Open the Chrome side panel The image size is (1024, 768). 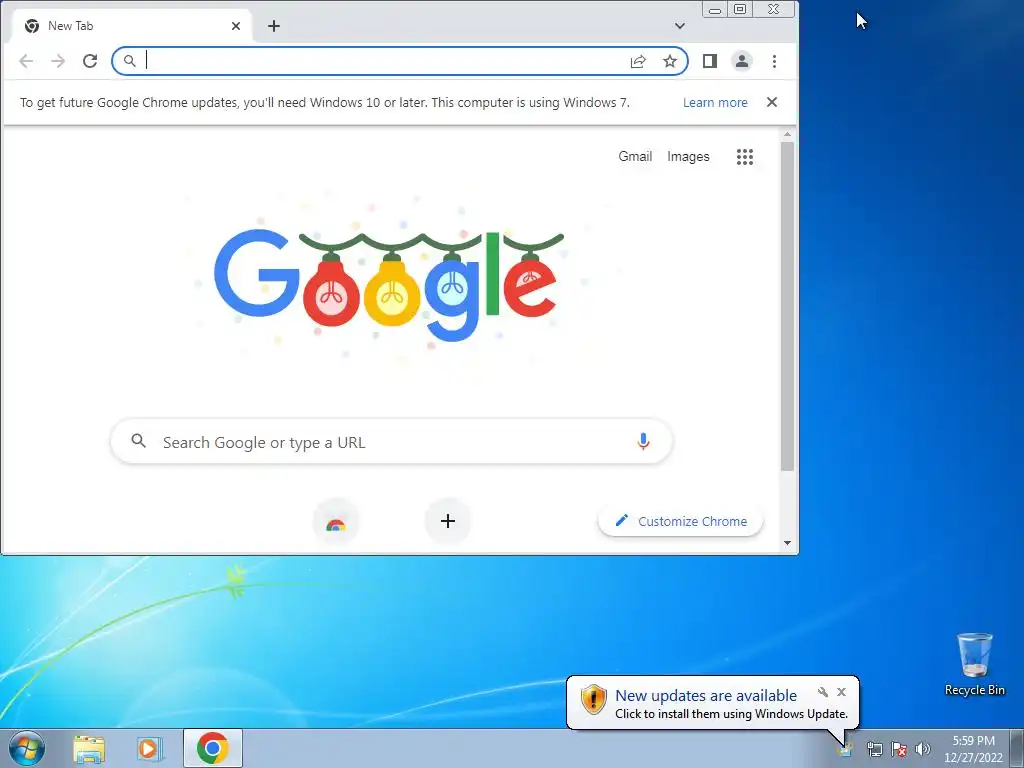[710, 61]
